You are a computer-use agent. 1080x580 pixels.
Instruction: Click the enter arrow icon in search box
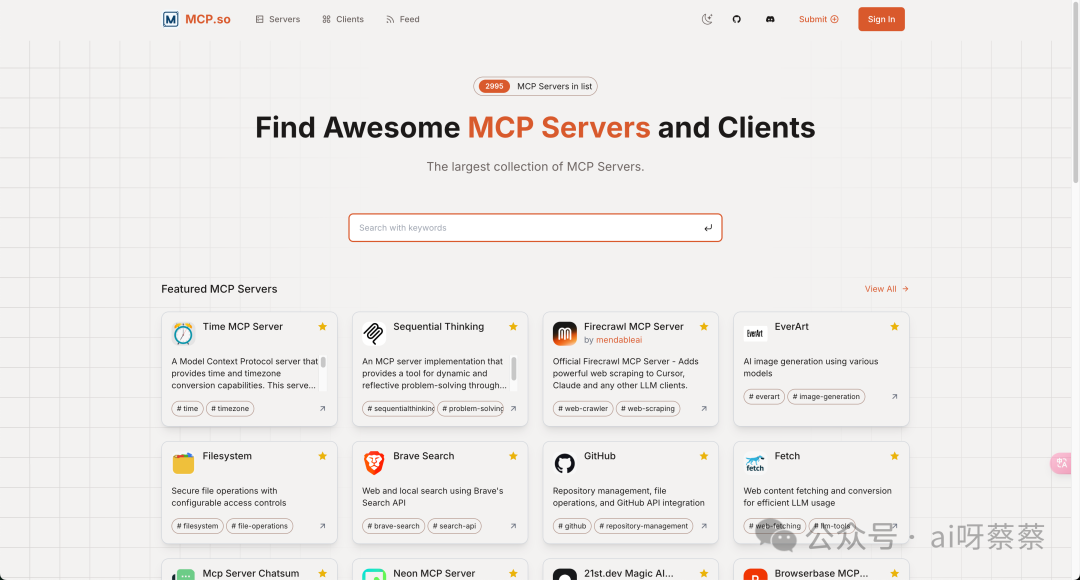click(707, 228)
